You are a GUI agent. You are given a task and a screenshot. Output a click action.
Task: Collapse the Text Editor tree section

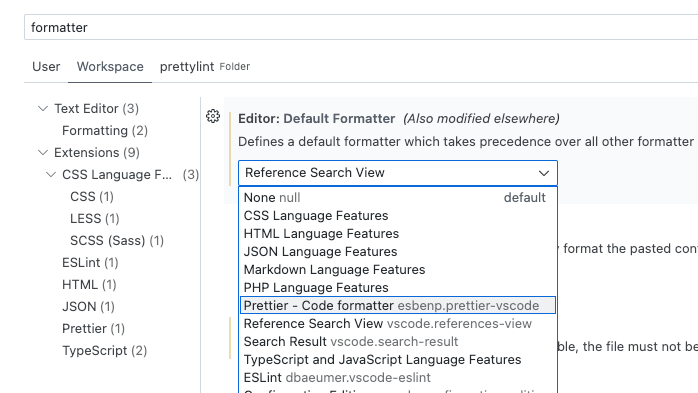tap(43, 109)
